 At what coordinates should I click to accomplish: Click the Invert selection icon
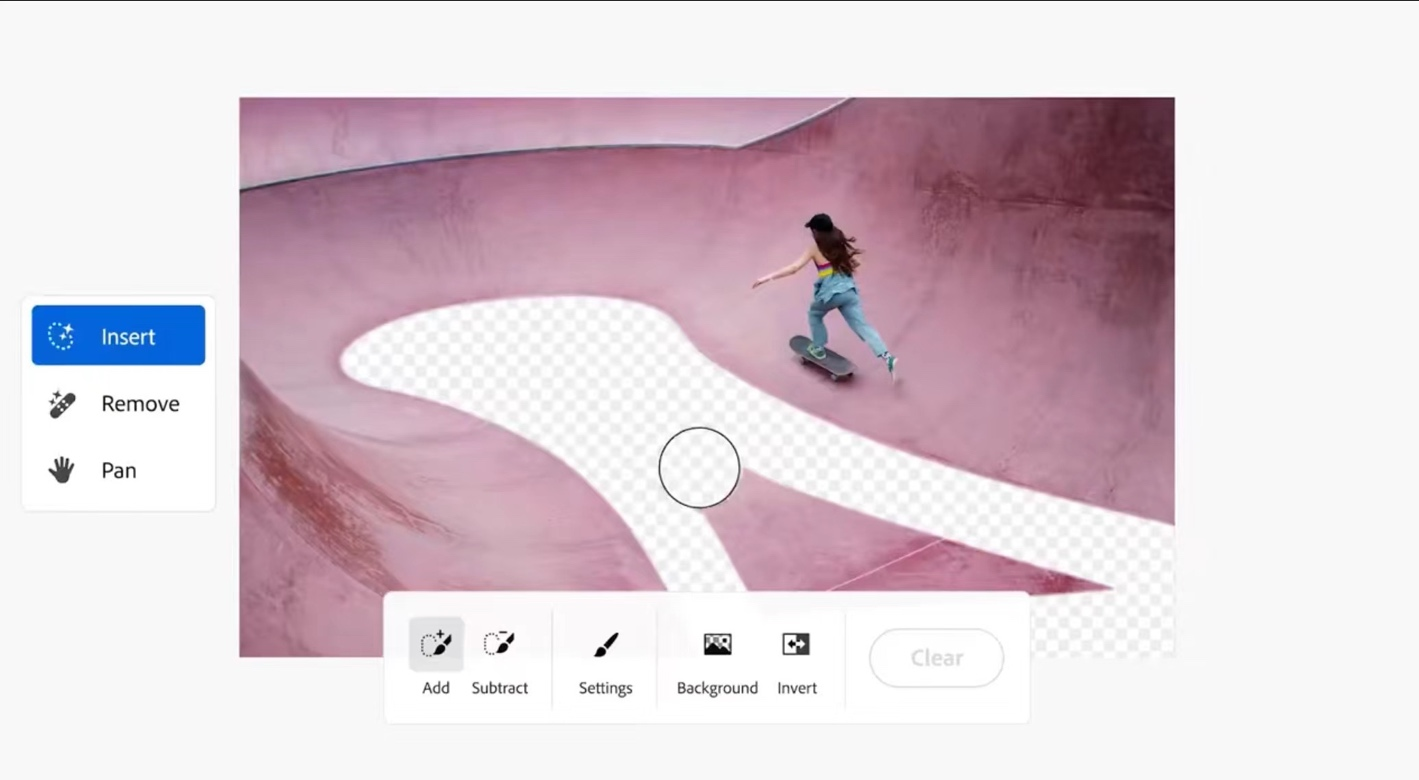[796, 644]
